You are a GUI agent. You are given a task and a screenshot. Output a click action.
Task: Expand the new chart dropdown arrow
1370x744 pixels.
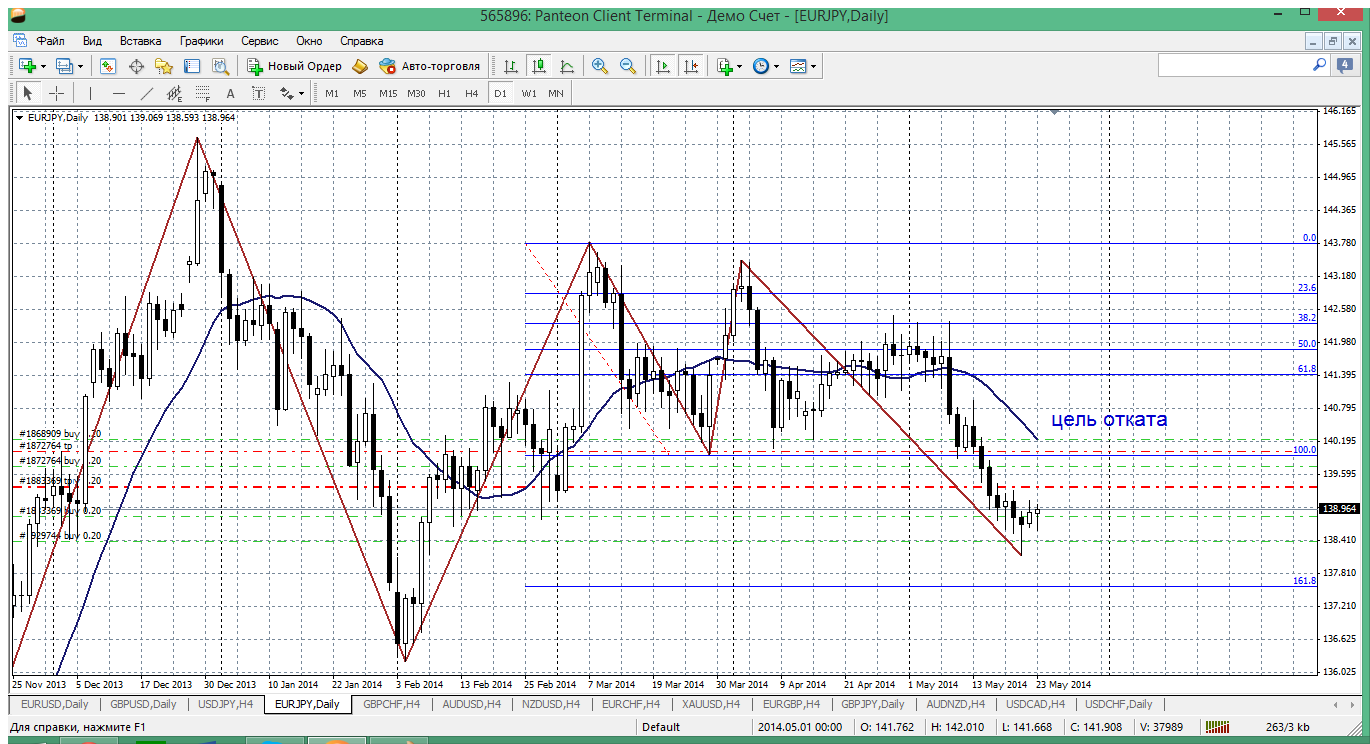click(43, 67)
